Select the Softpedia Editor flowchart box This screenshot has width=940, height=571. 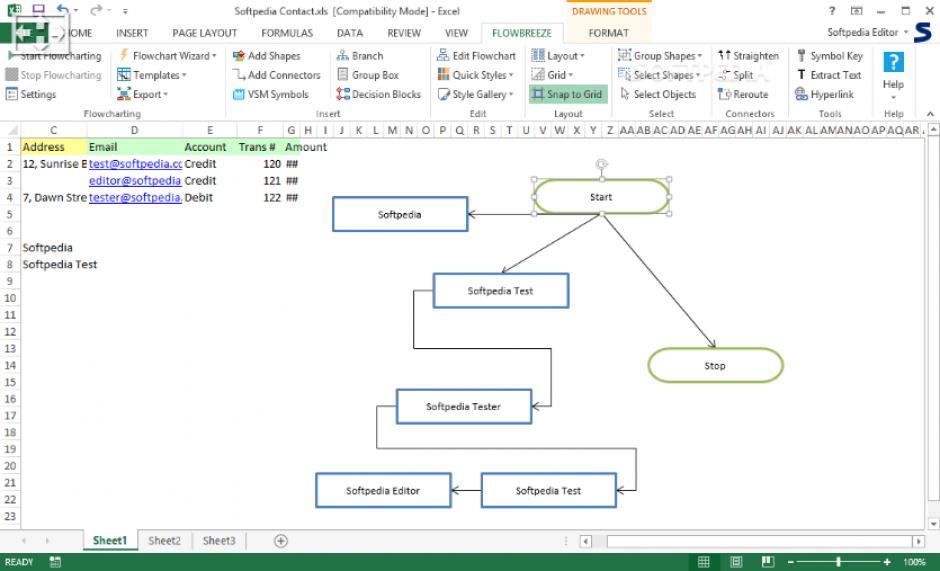click(x=383, y=490)
